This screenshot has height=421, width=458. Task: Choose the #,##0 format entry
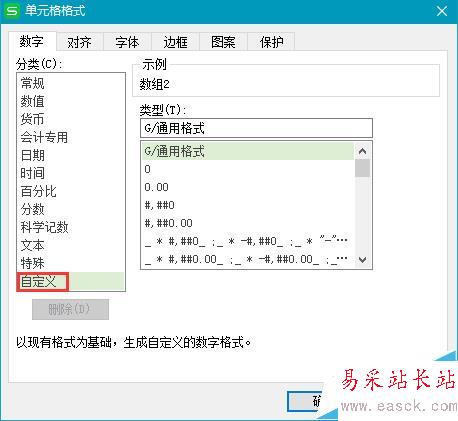click(x=248, y=205)
